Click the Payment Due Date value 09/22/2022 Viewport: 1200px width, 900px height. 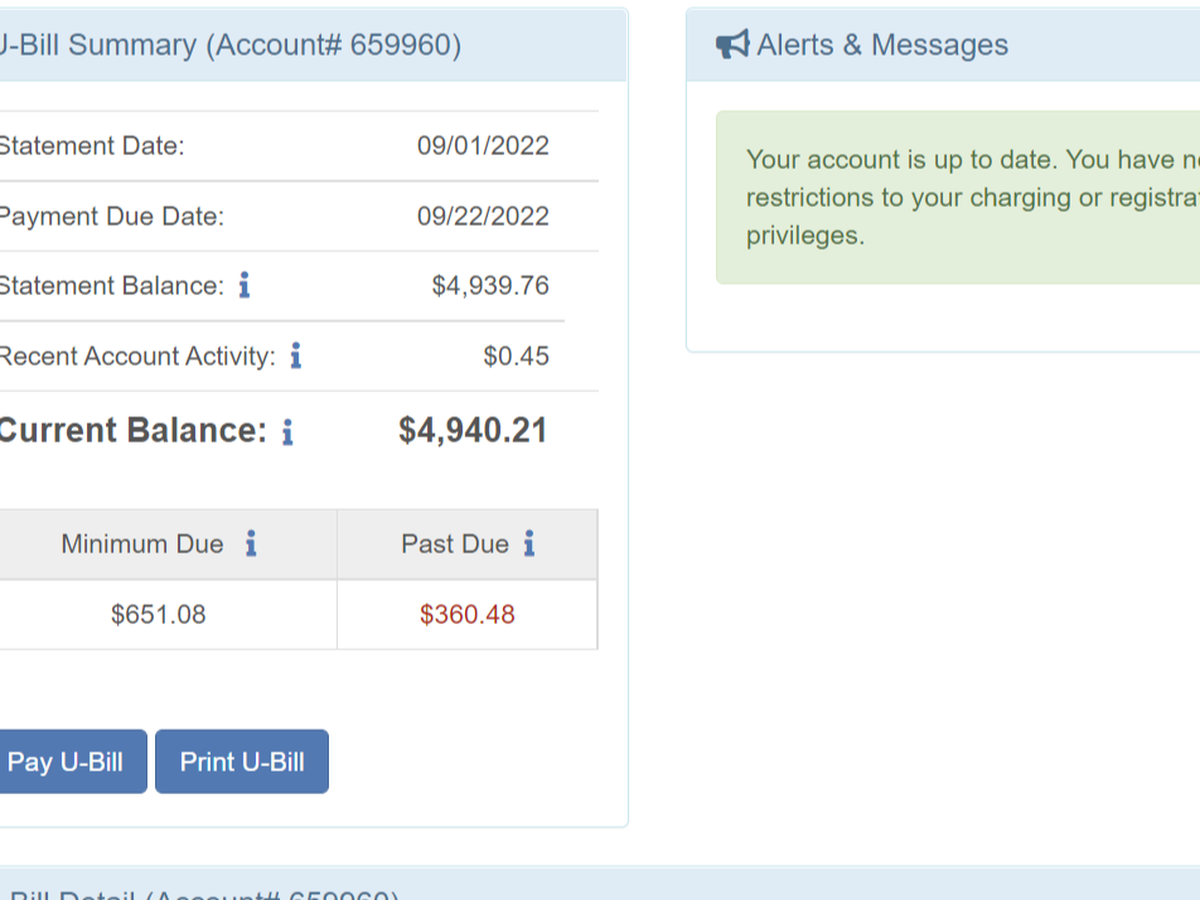coord(483,216)
